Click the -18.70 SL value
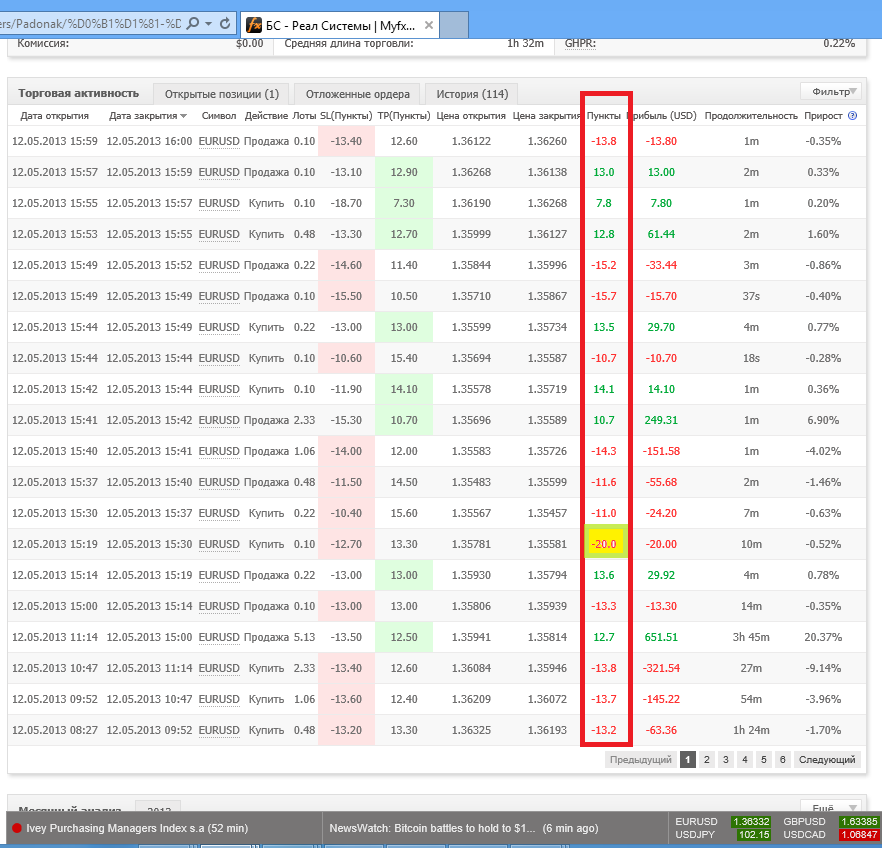This screenshot has width=882, height=848. tap(346, 203)
